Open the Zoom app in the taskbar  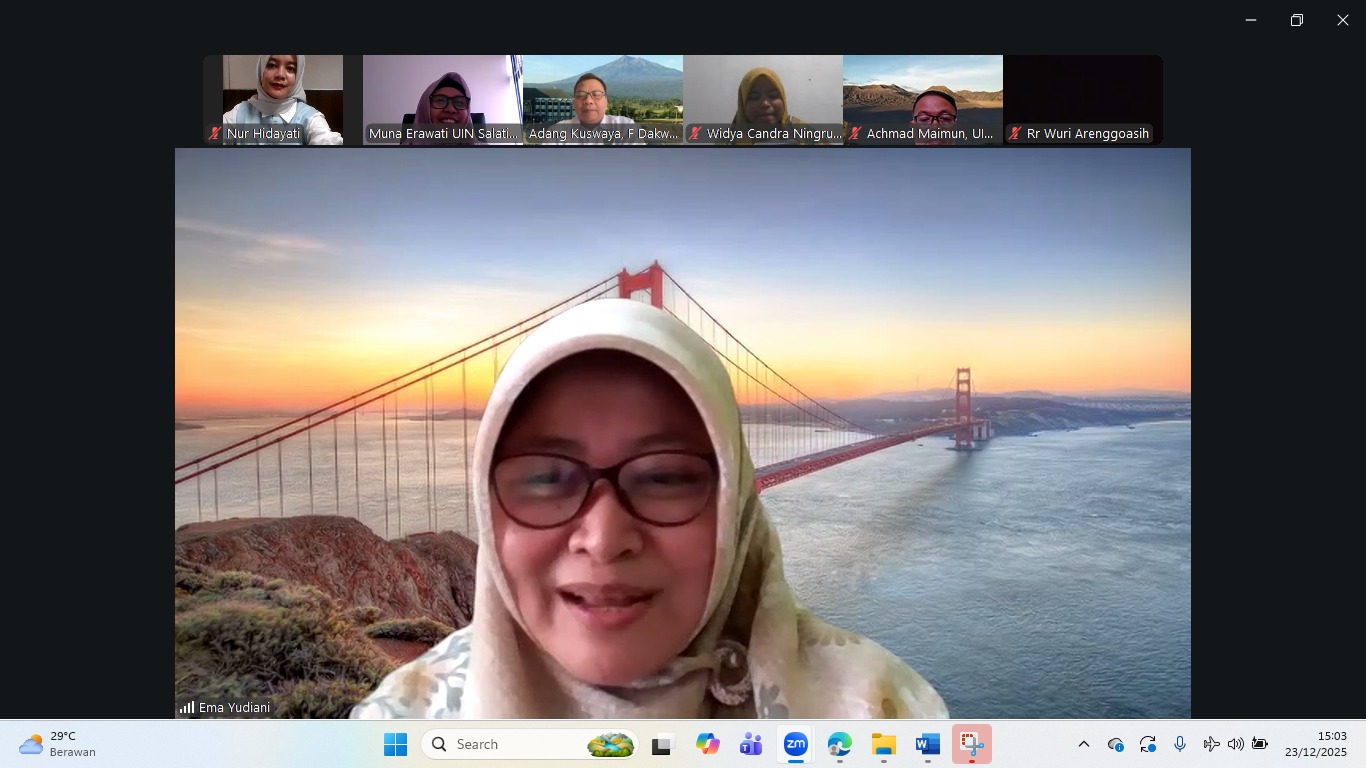pyautogui.click(x=796, y=744)
